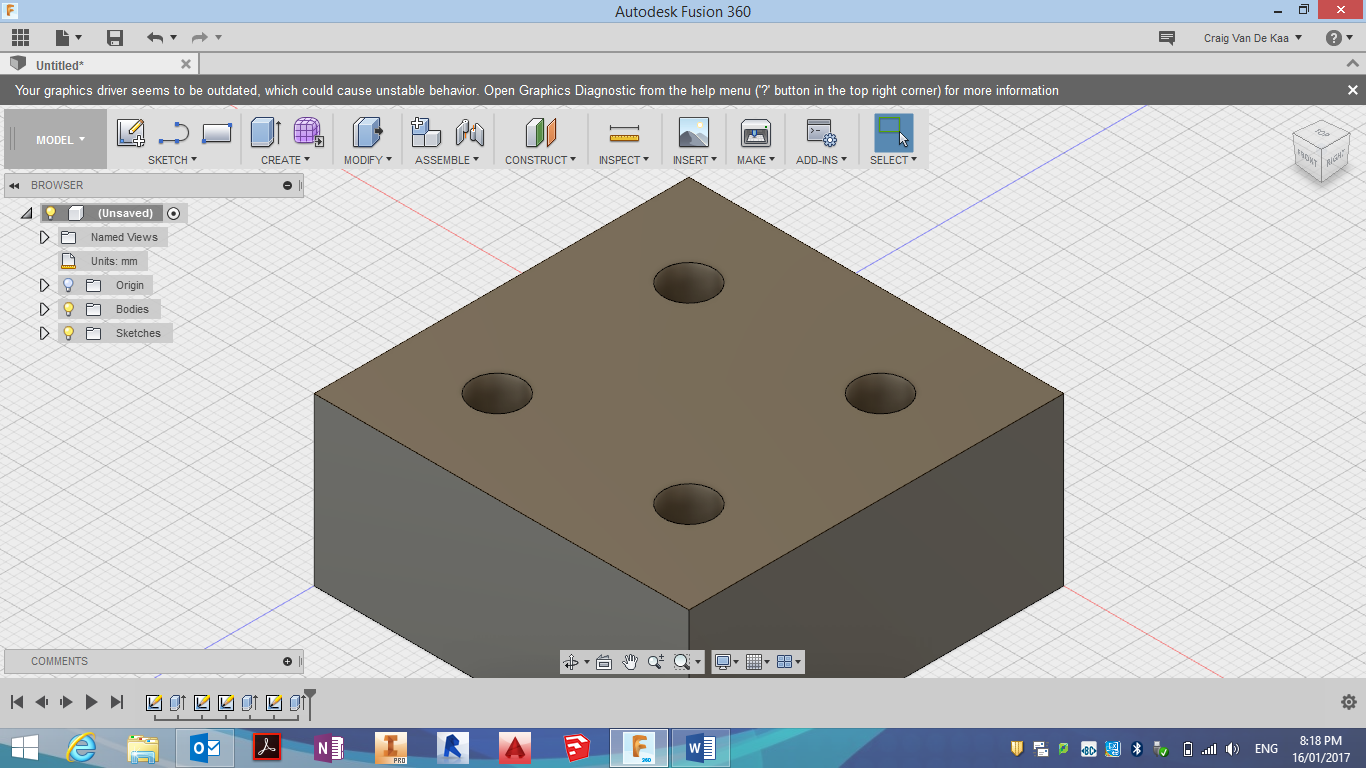Open the MODIFY menu

(x=368, y=160)
